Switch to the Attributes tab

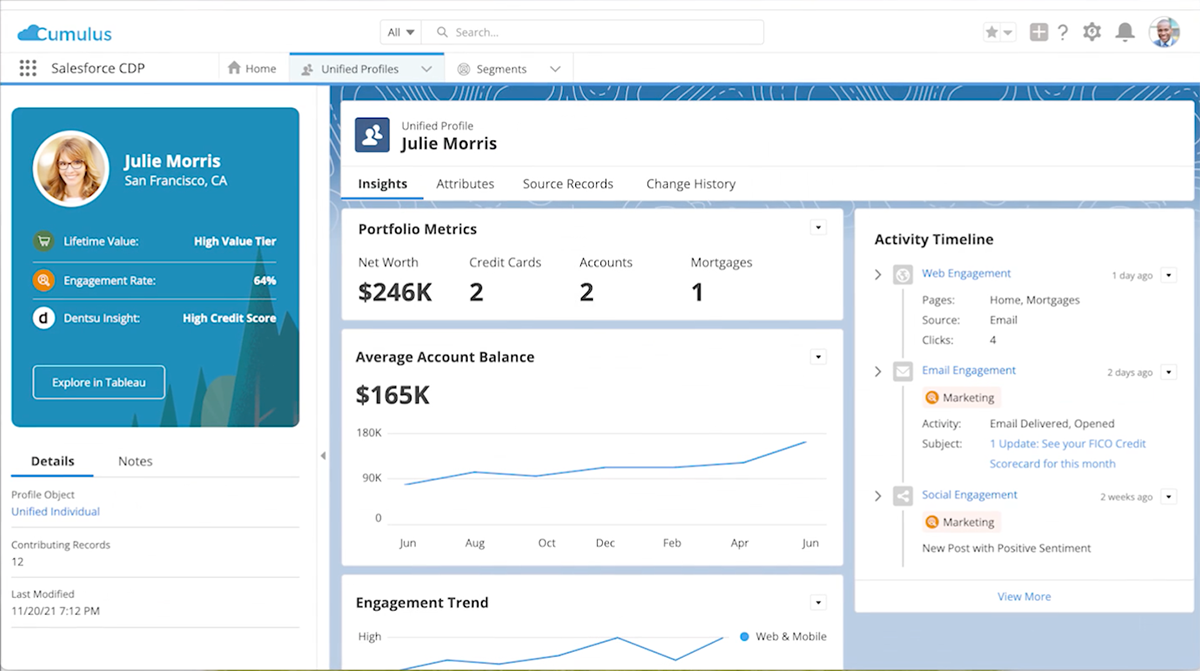point(465,184)
